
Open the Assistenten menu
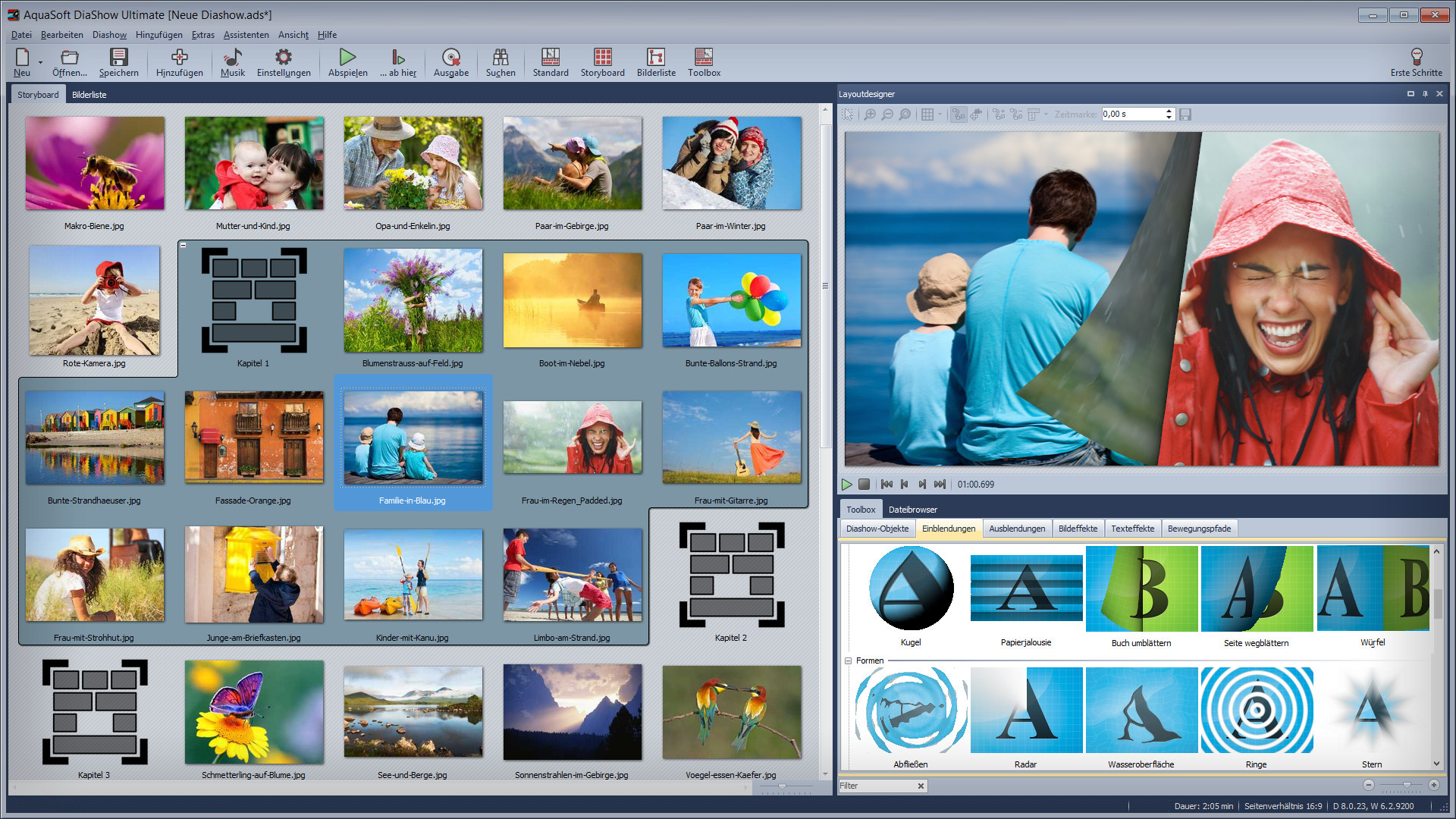click(246, 35)
